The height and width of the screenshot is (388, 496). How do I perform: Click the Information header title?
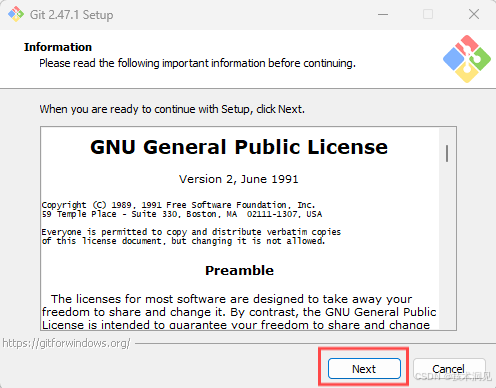[58, 47]
